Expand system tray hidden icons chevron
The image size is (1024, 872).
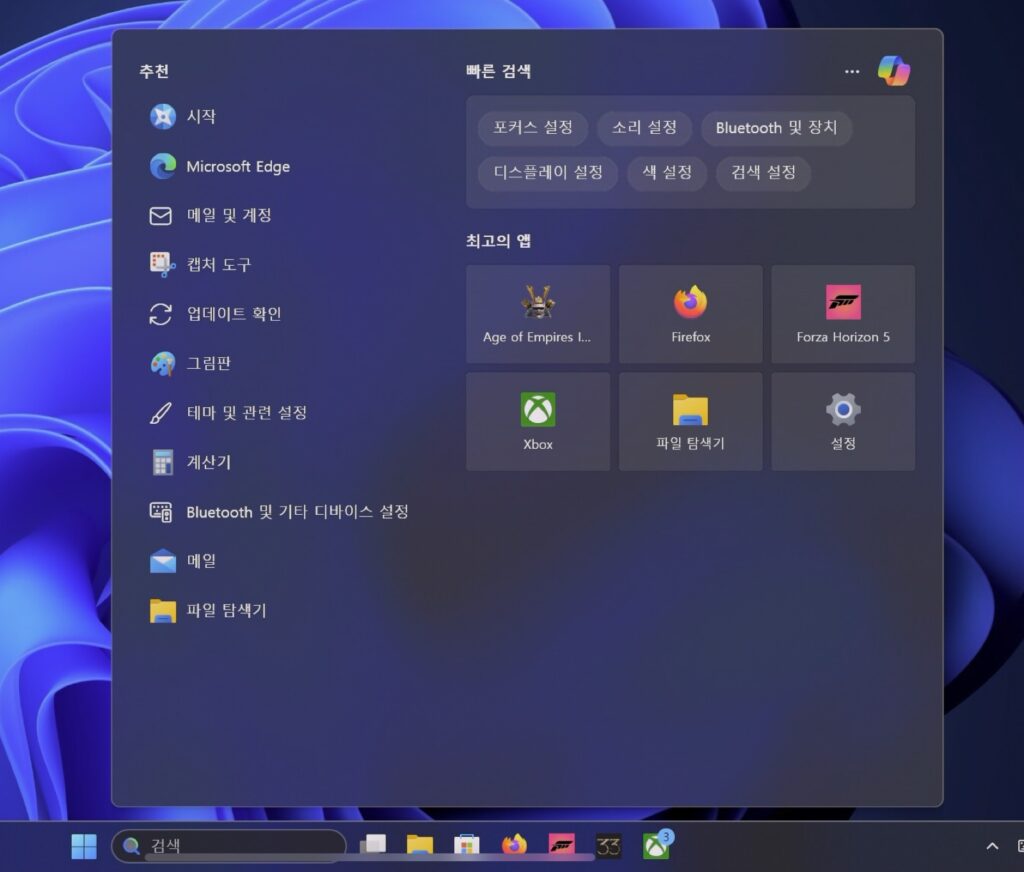click(x=992, y=847)
